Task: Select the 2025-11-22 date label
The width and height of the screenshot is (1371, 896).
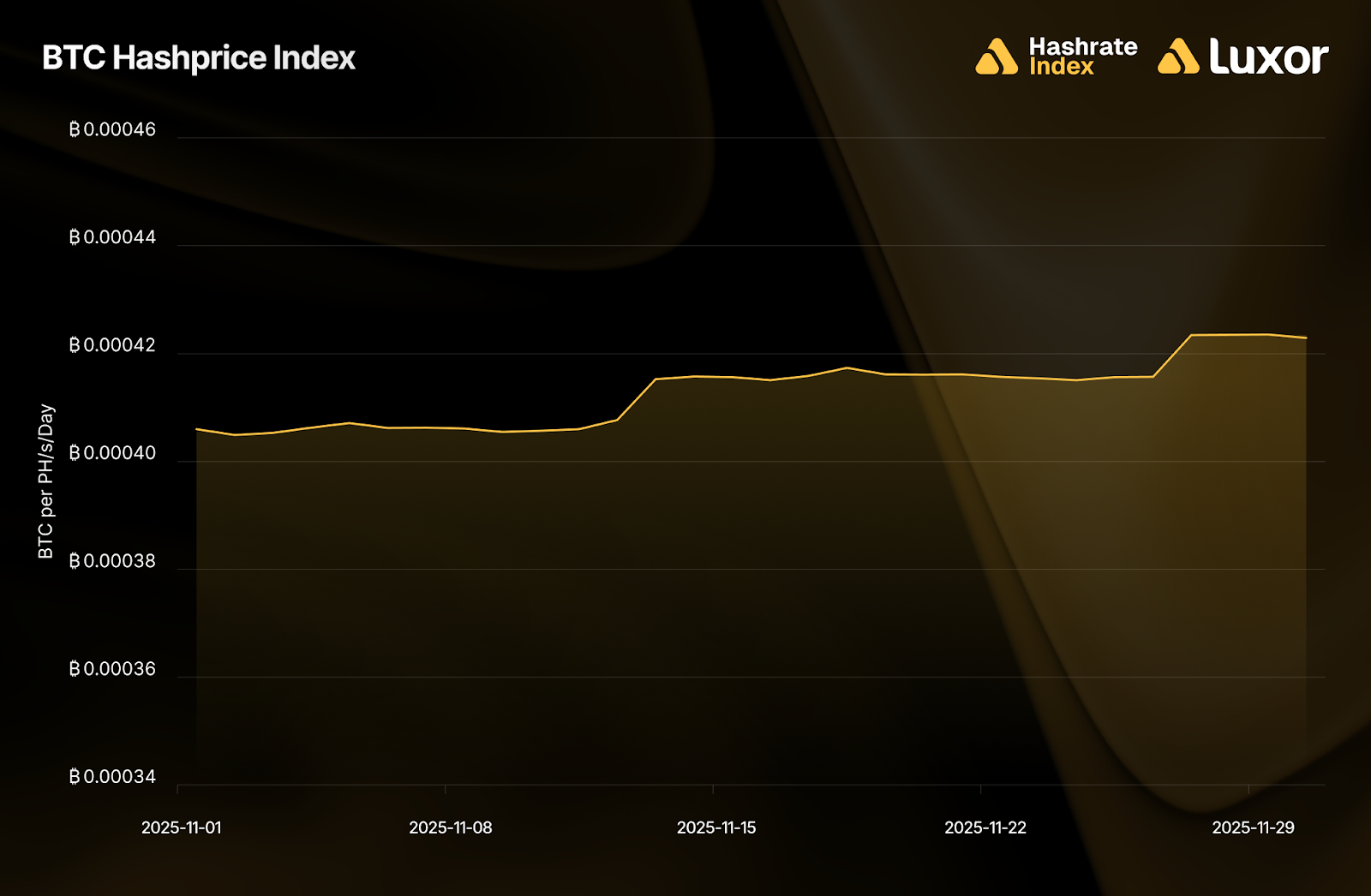Action: (985, 827)
